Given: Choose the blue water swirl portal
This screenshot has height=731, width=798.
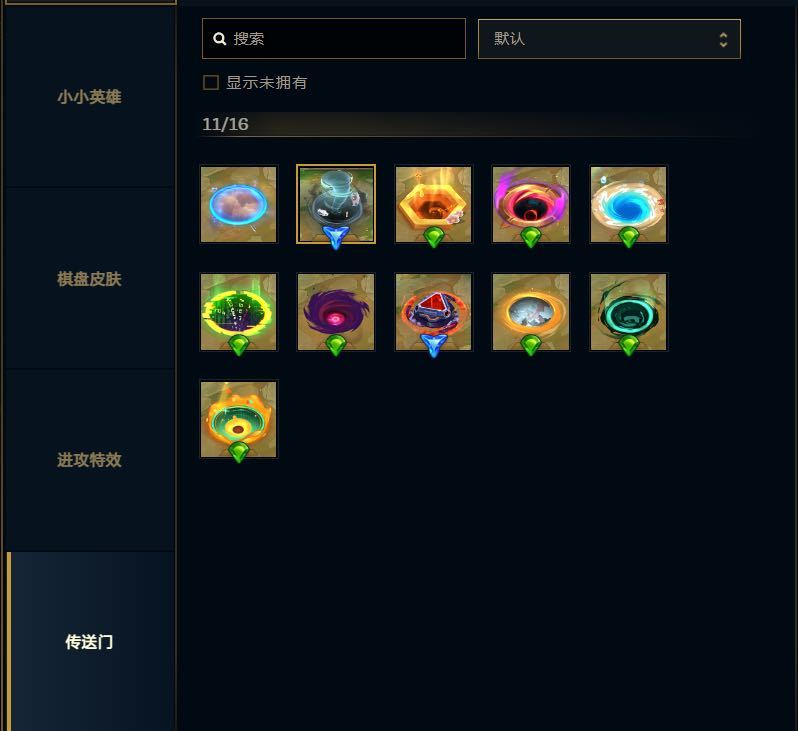Looking at the screenshot, I should pyautogui.click(x=629, y=204).
